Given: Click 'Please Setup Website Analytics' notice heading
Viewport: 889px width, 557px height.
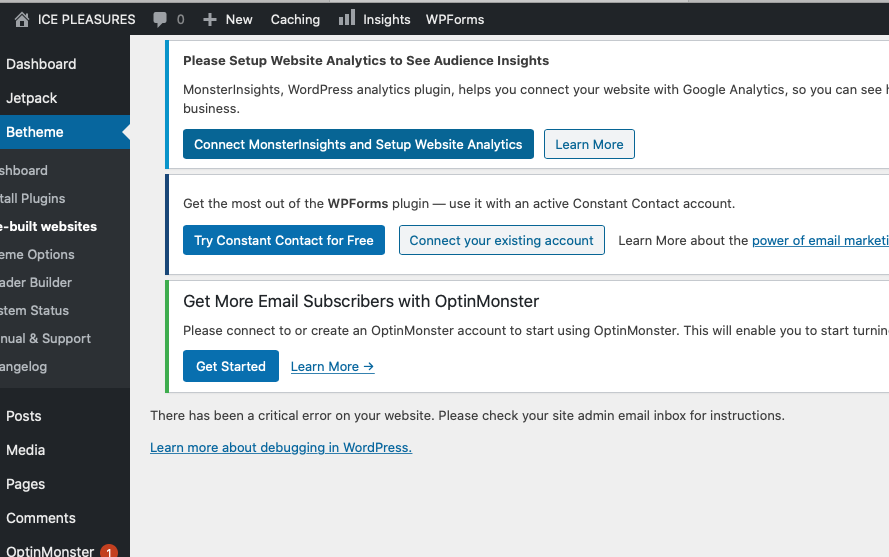Looking at the screenshot, I should click(366, 61).
